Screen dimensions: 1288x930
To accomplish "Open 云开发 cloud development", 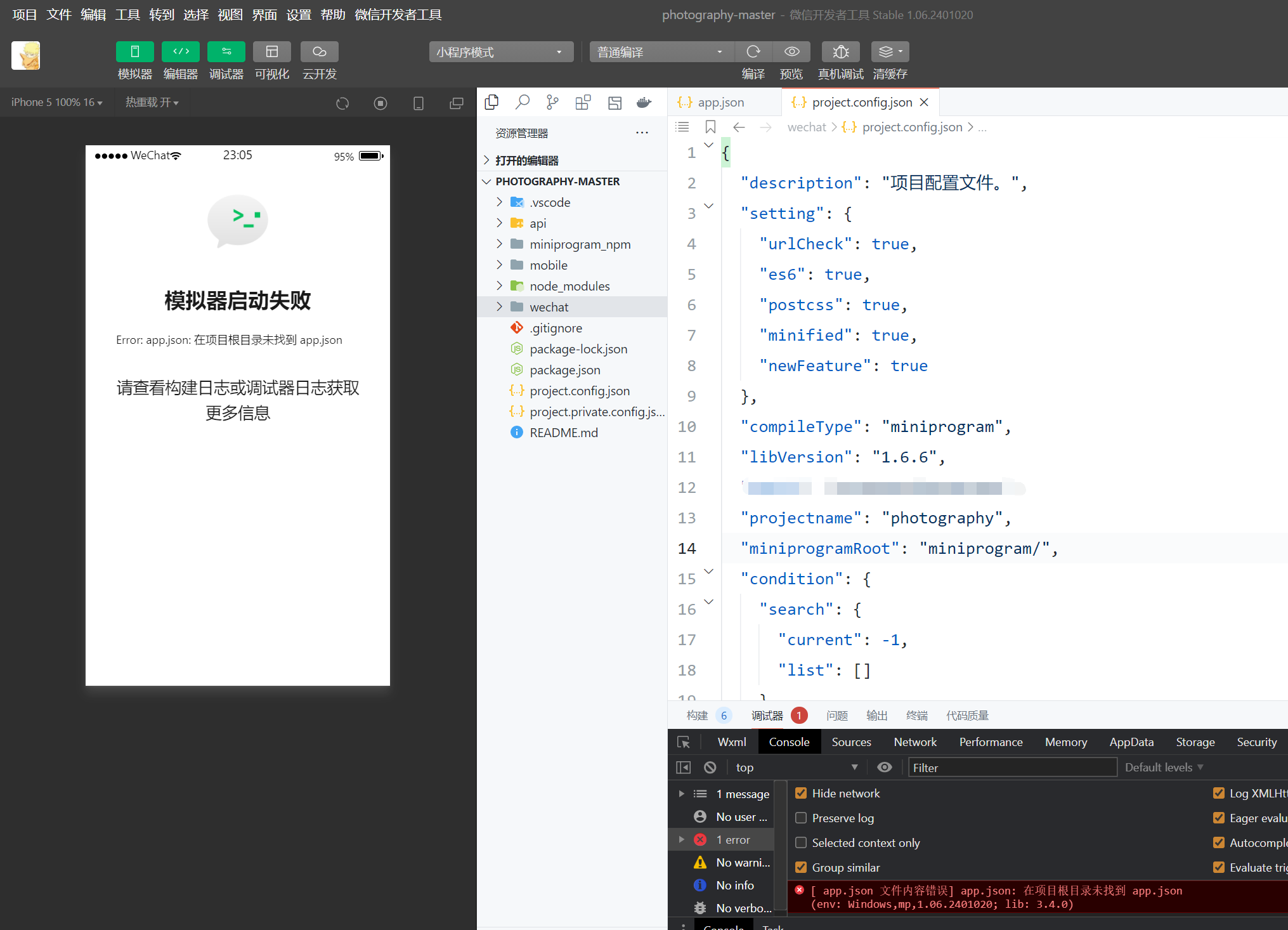I will coord(319,51).
